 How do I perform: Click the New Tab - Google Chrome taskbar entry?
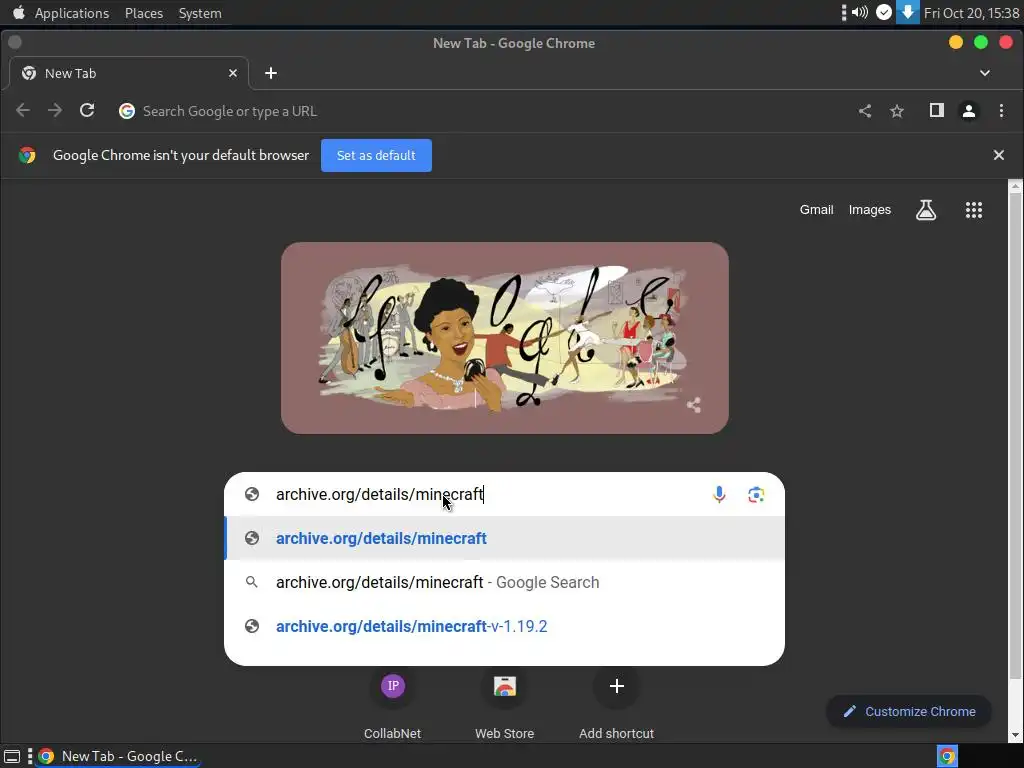(119, 756)
